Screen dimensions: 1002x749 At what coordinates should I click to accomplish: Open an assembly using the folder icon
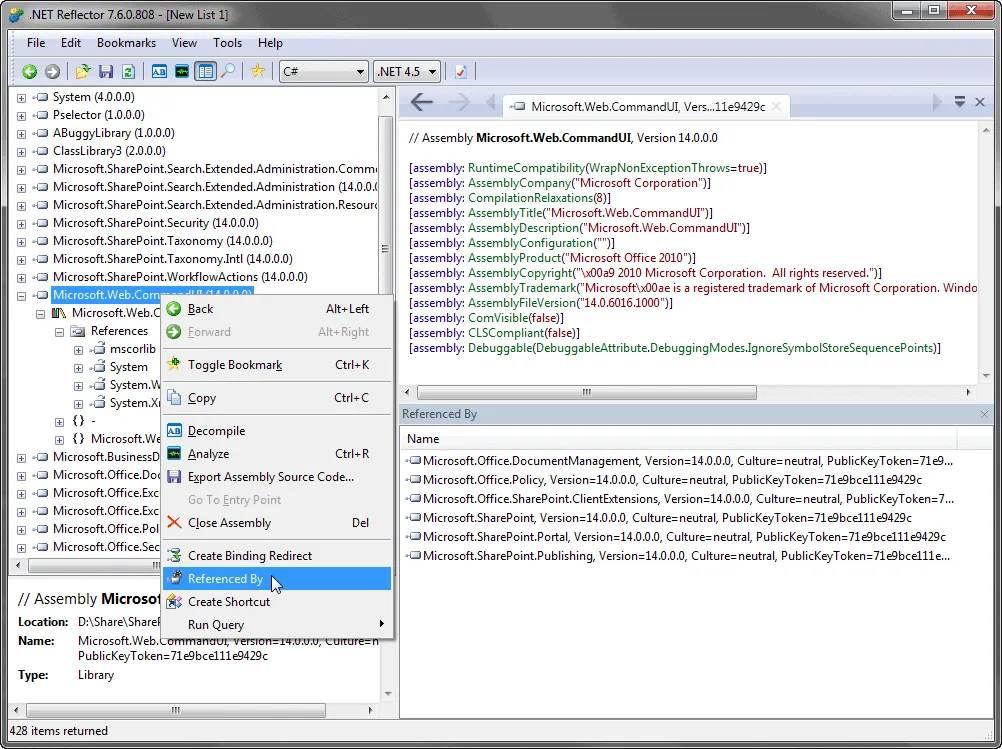[83, 71]
